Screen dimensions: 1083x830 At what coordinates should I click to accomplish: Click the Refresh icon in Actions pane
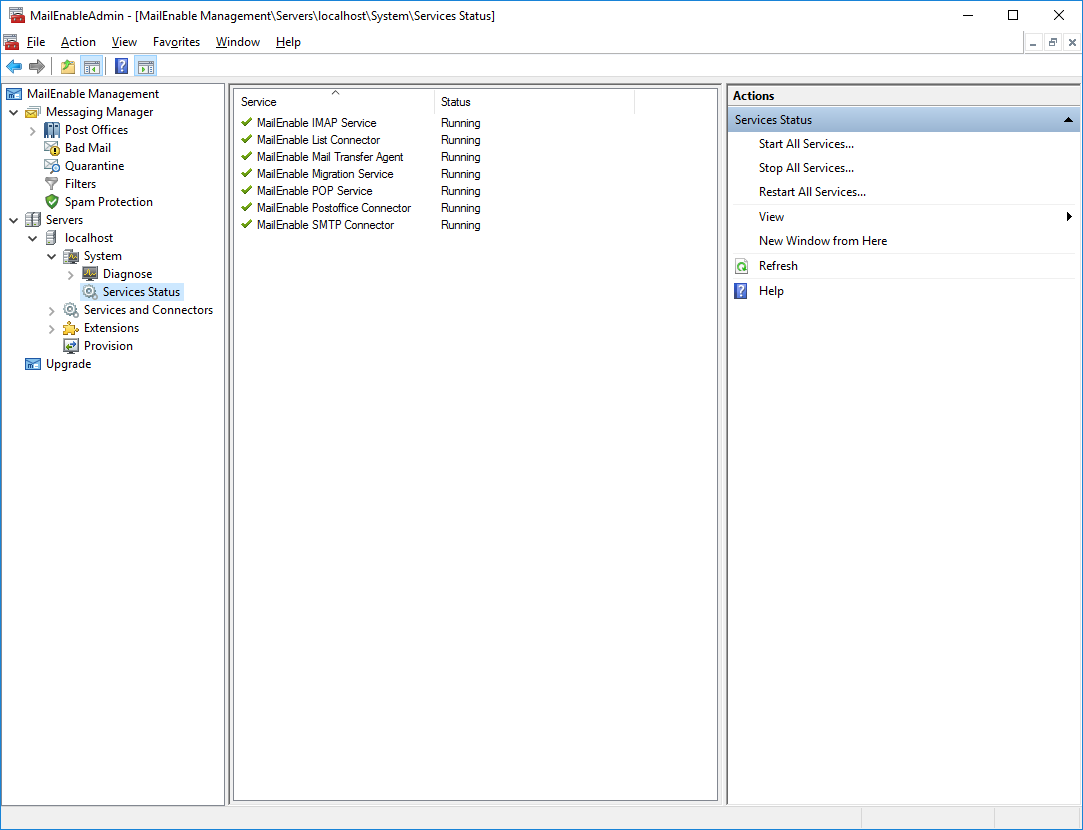740,265
